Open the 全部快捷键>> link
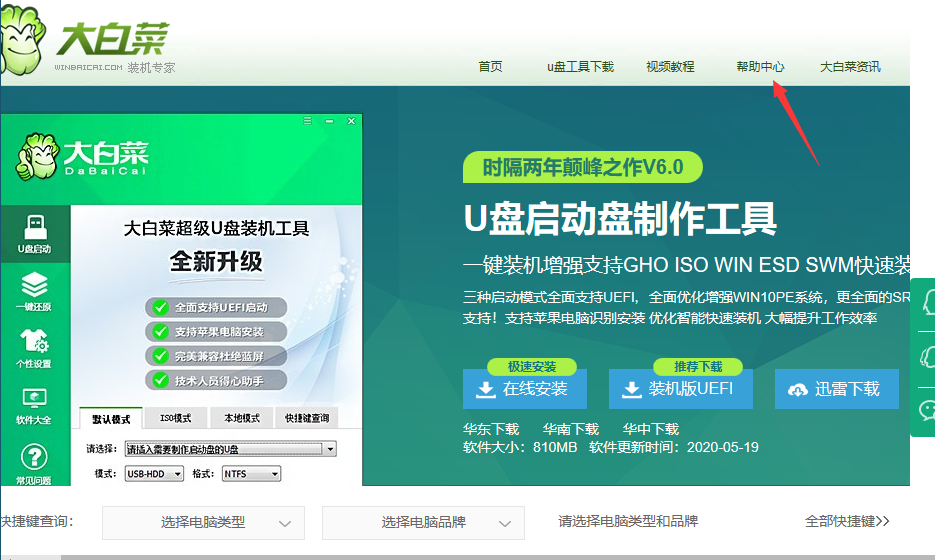Screen dimensions: 935x560 [x=847, y=521]
